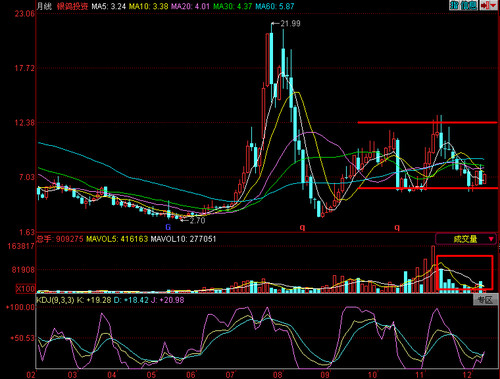Click the 2.70 low price annotation
The image size is (500, 379).
click(197, 220)
